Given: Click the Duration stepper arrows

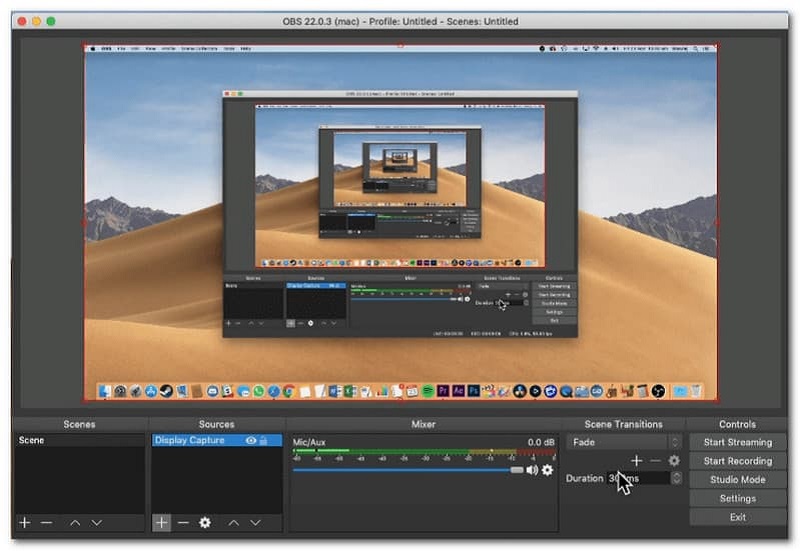Looking at the screenshot, I should point(676,479).
